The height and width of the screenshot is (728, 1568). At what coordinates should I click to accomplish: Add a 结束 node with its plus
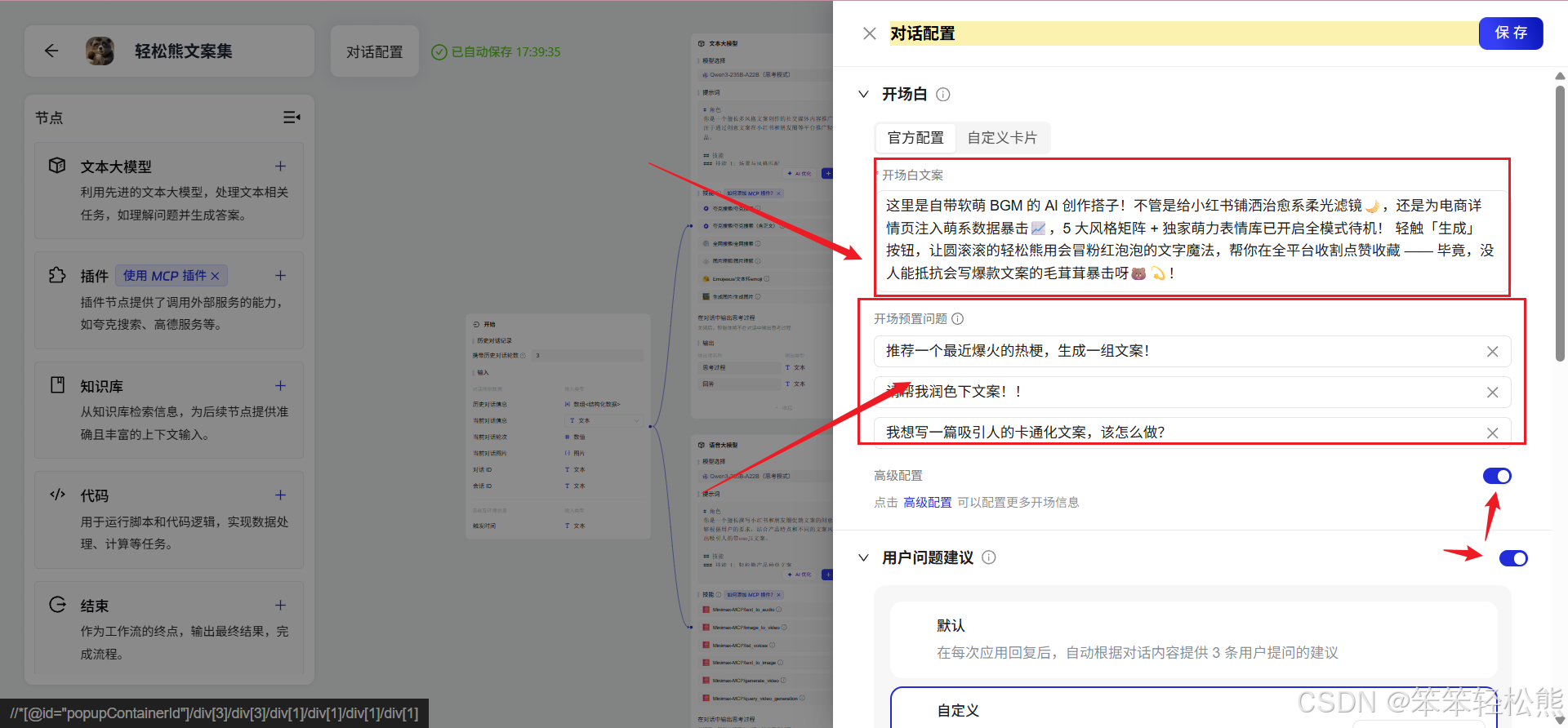coord(280,605)
